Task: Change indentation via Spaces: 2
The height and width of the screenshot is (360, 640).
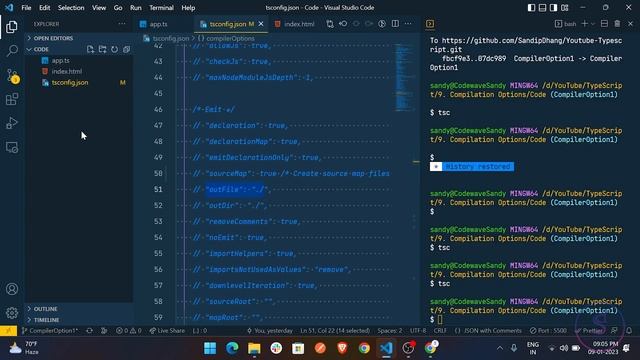Action: tap(389, 331)
